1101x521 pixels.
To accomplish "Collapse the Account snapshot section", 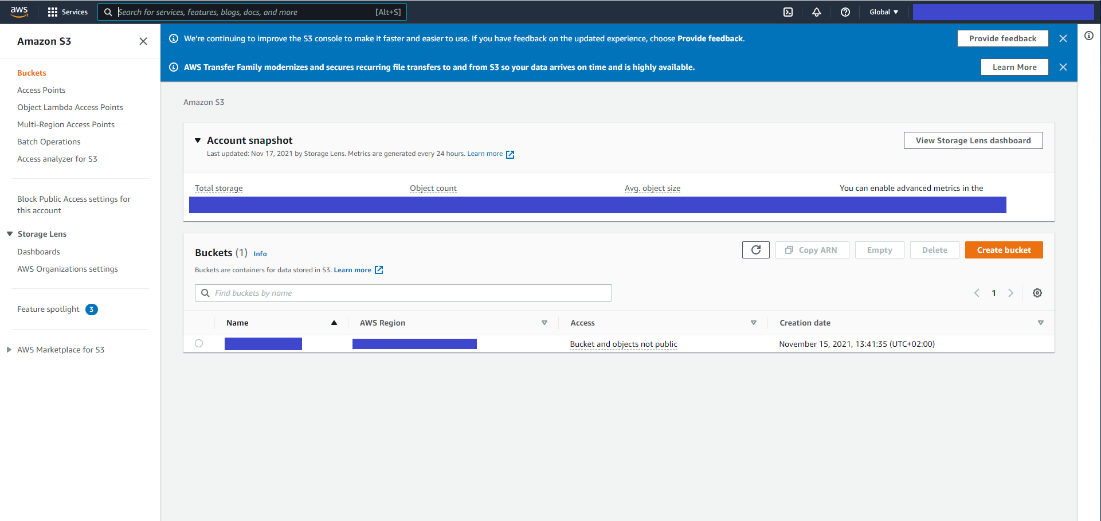I will click(x=198, y=141).
